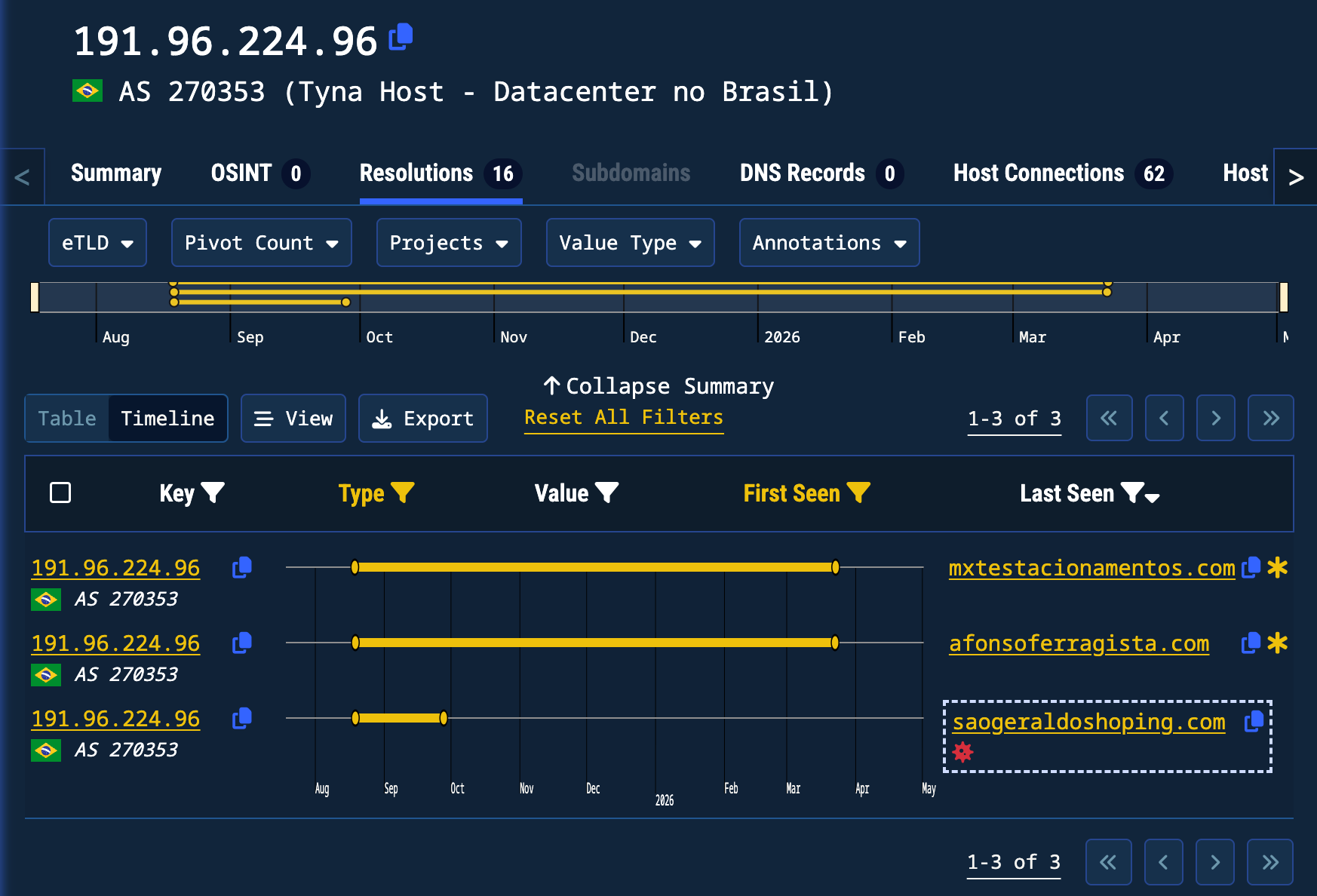The width and height of the screenshot is (1317, 896).
Task: Open afonsoferragista.com link
Action: coord(1079,643)
